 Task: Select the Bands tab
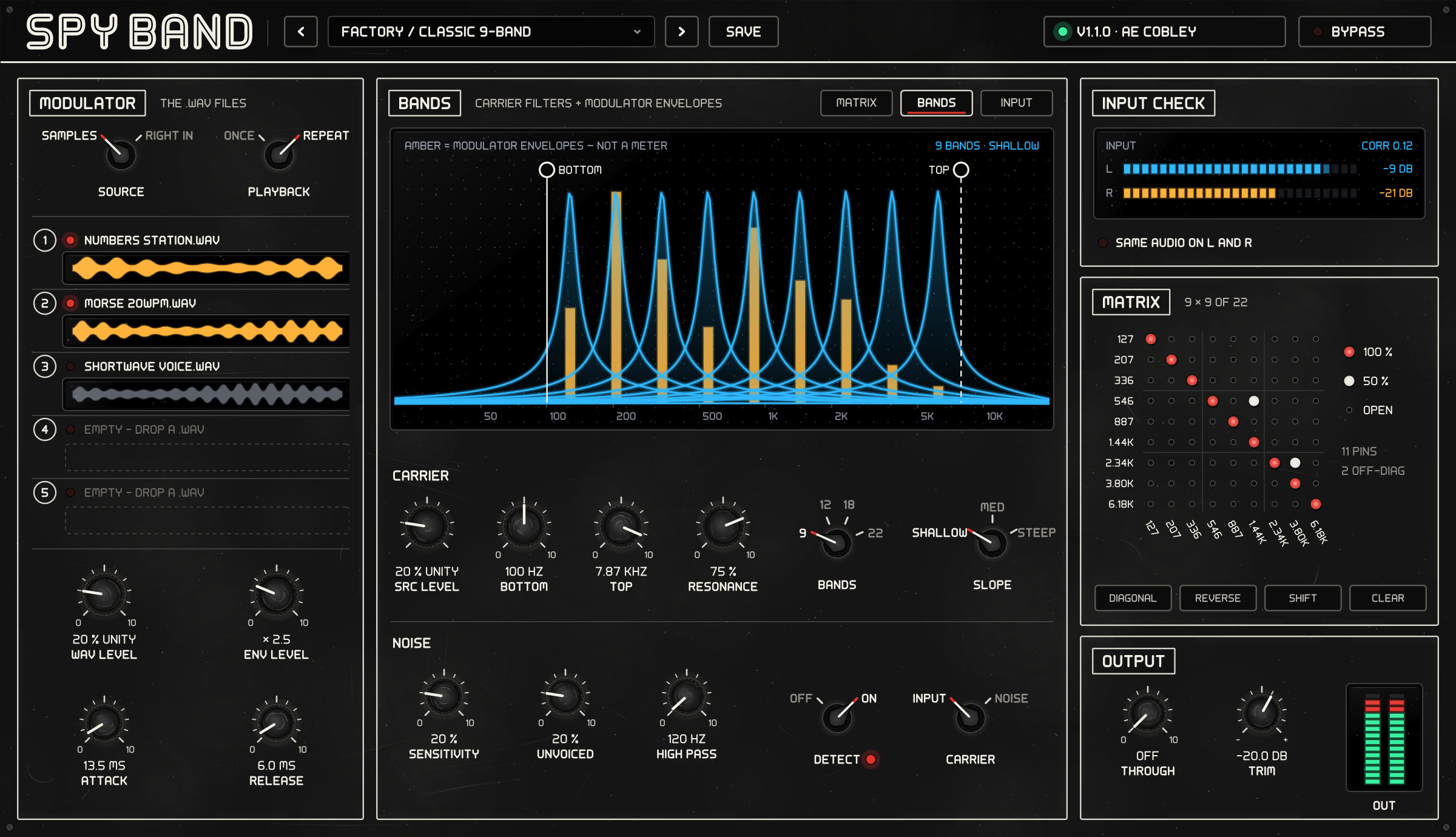[936, 103]
